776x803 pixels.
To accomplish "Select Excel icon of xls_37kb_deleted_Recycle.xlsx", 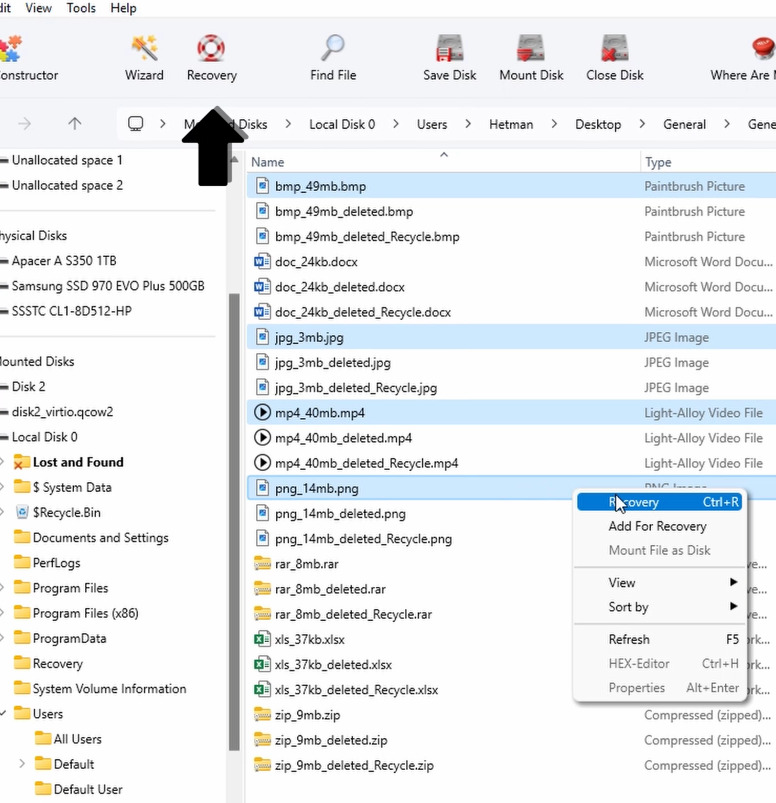I will [x=262, y=689].
